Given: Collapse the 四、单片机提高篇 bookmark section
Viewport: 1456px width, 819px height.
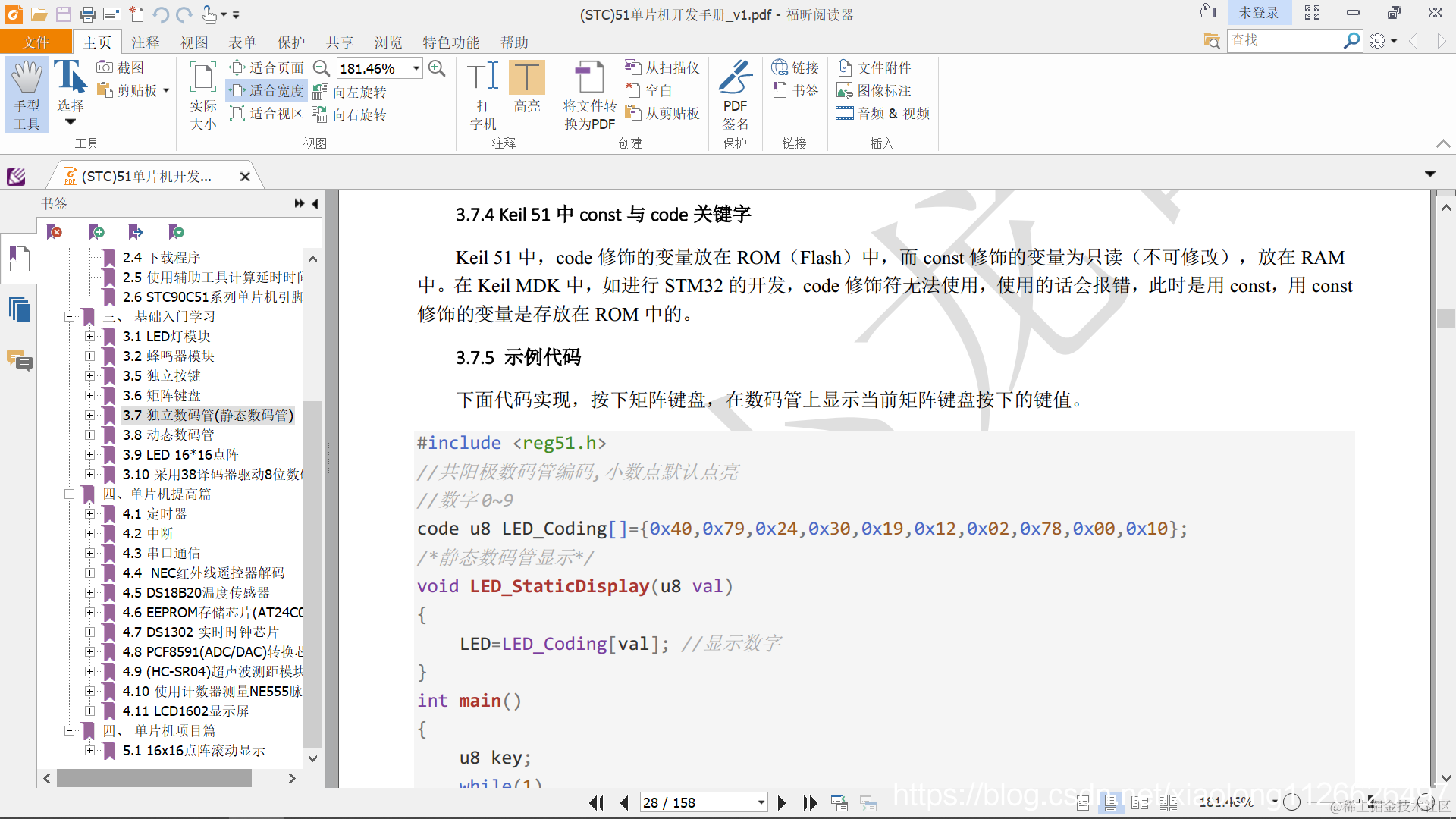Looking at the screenshot, I should tap(69, 494).
